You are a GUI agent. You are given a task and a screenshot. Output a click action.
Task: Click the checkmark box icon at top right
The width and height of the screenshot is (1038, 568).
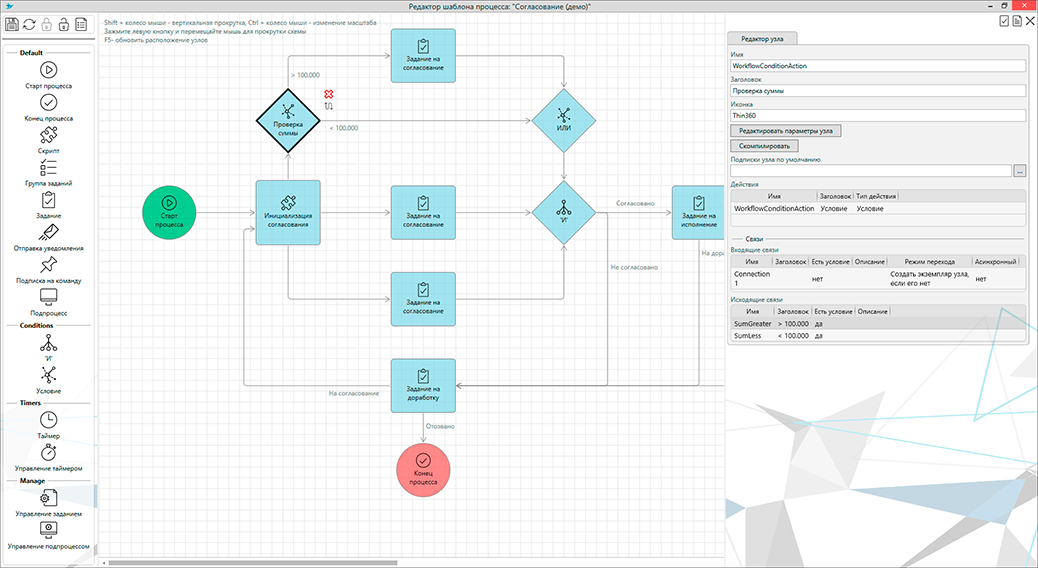pyautogui.click(x=1003, y=21)
